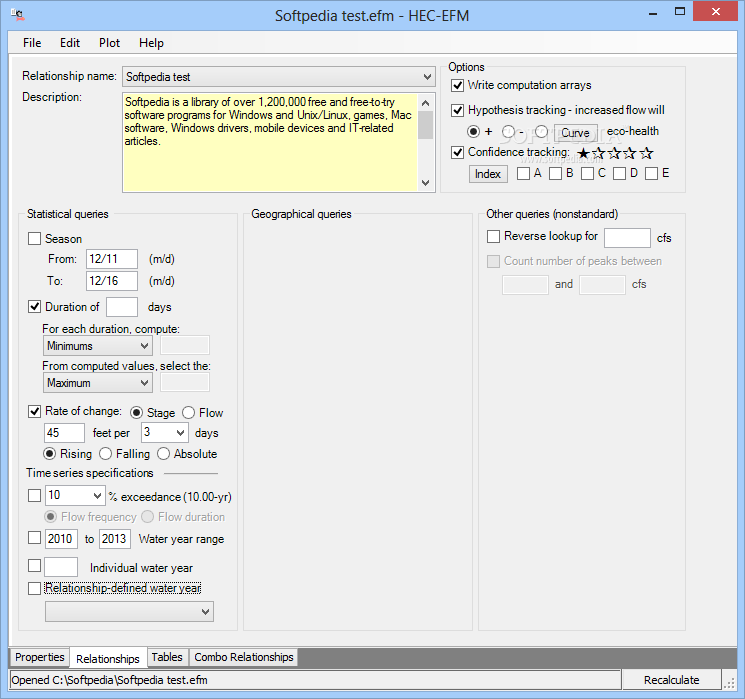Check index box A
This screenshot has height=699, width=745.
tap(523, 173)
